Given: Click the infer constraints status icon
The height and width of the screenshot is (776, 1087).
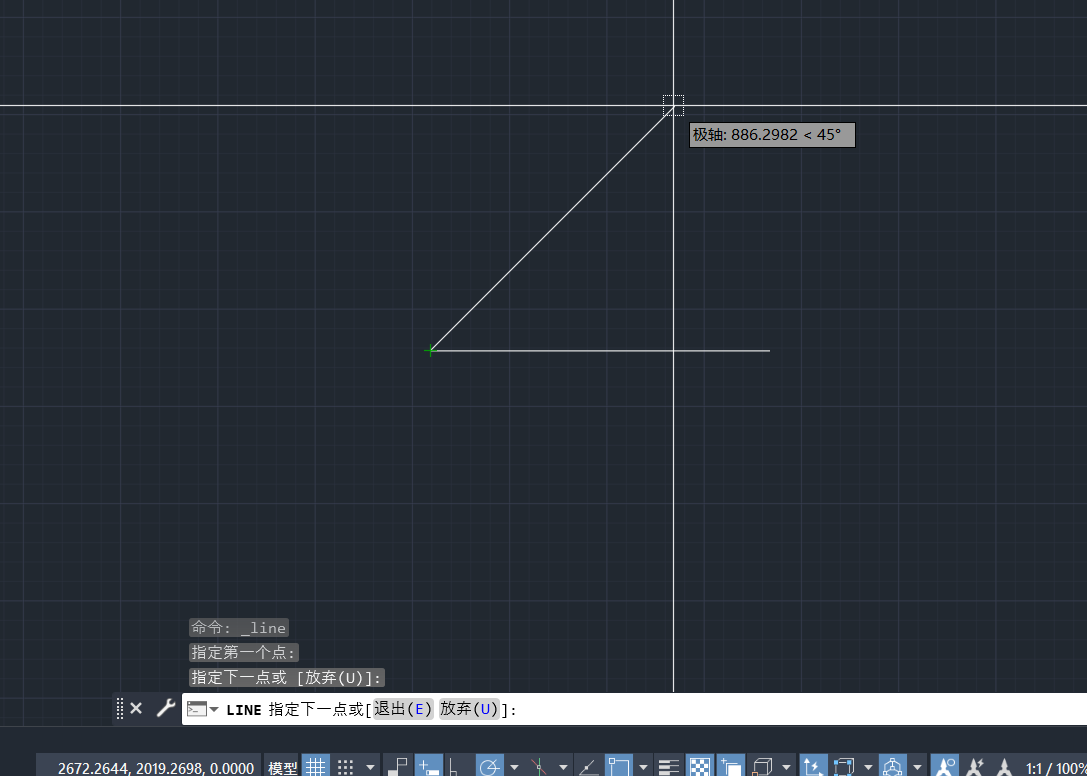Looking at the screenshot, I should (x=398, y=767).
